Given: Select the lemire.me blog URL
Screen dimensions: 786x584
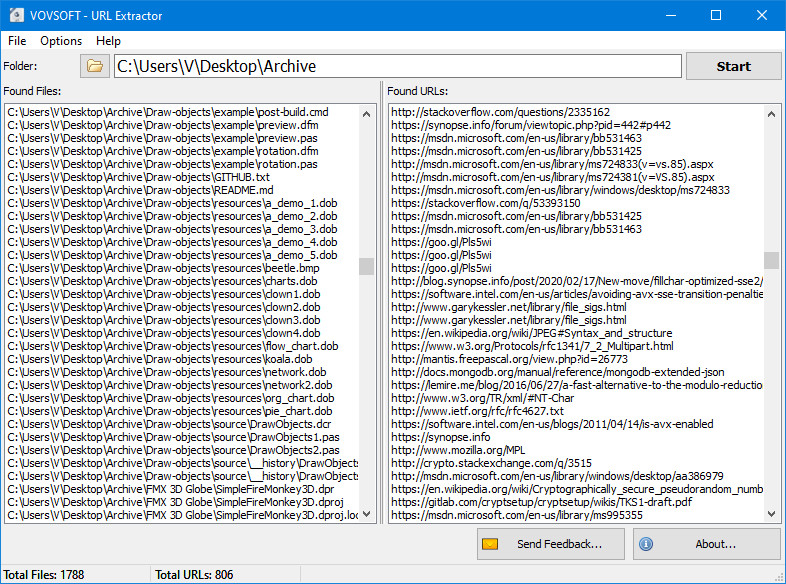Looking at the screenshot, I should (x=576, y=385).
